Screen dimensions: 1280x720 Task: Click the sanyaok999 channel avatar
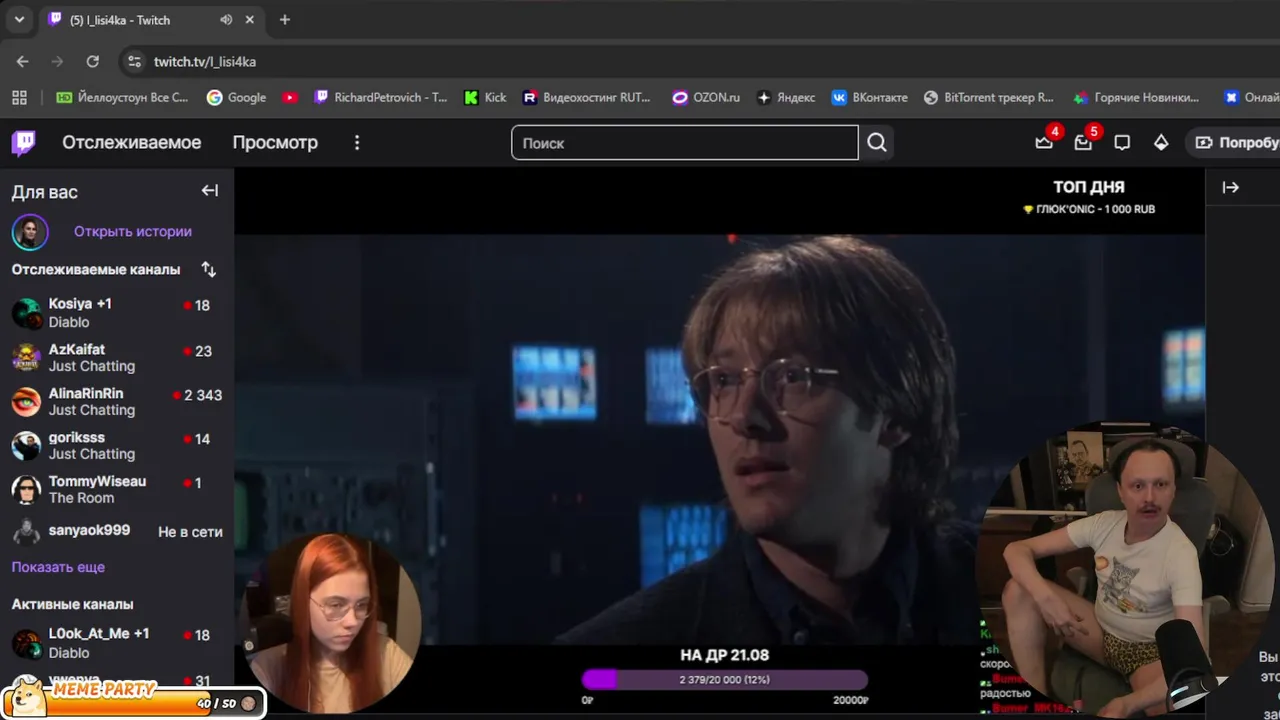pos(26,531)
